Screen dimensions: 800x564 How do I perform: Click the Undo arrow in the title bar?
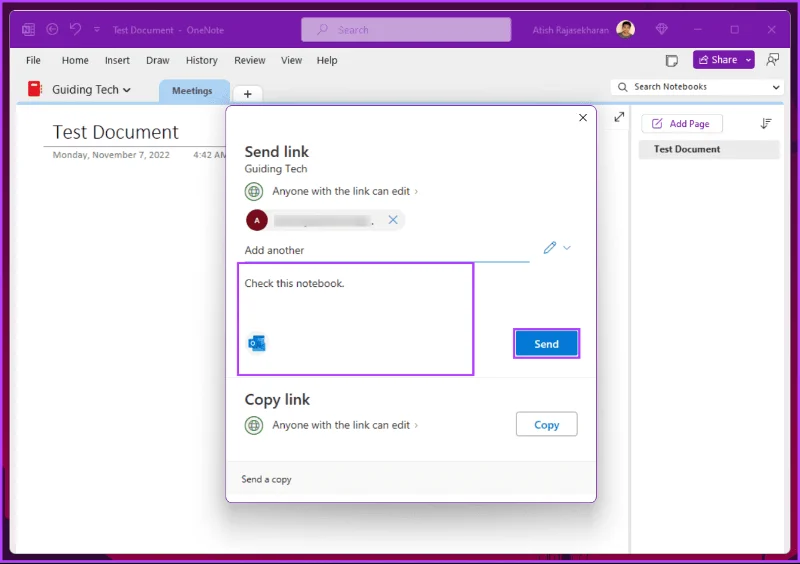coord(76,29)
